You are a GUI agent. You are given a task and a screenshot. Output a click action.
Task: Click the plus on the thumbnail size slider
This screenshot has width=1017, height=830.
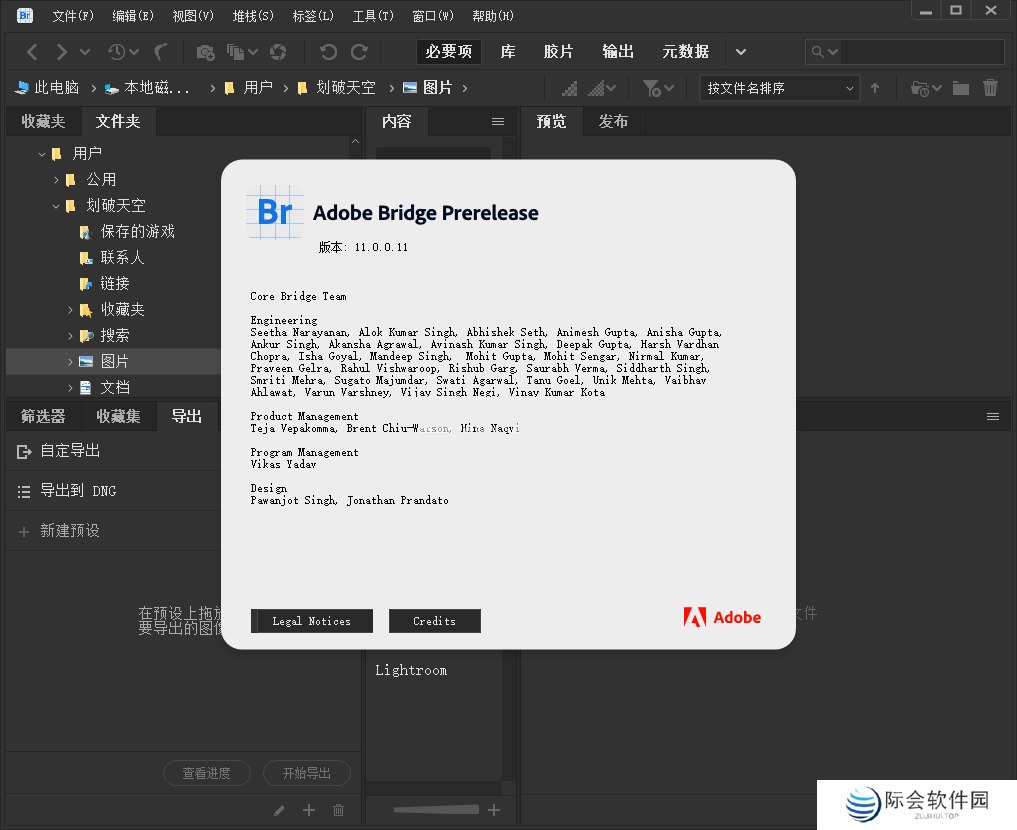(x=493, y=810)
